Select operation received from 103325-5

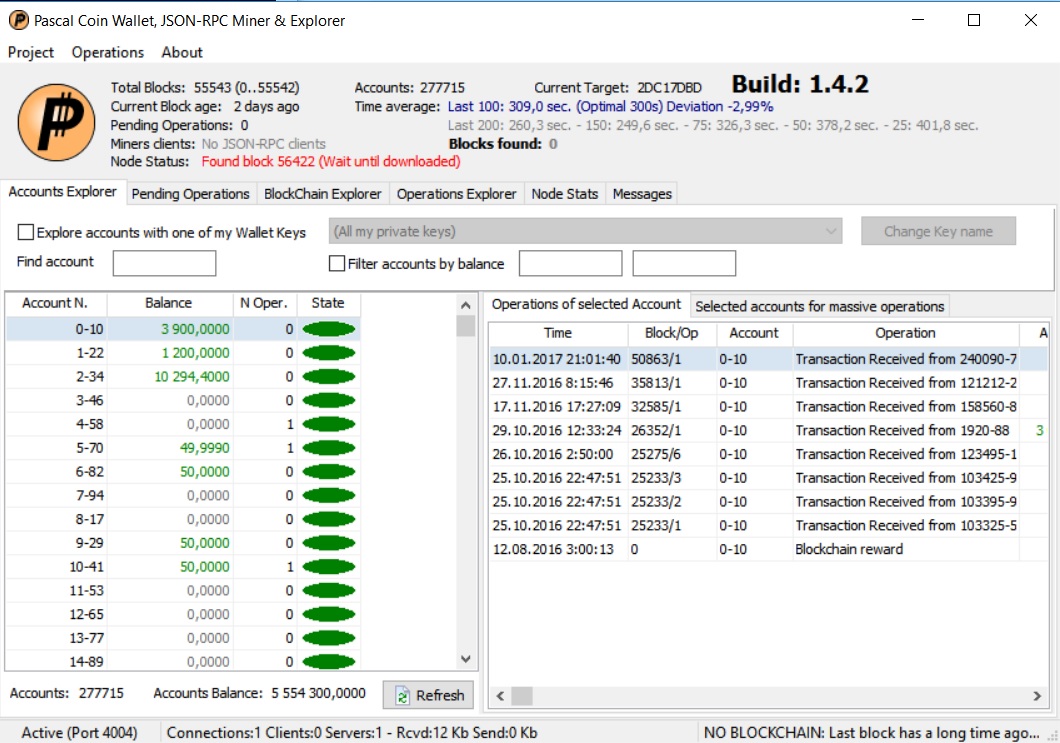[x=769, y=525]
